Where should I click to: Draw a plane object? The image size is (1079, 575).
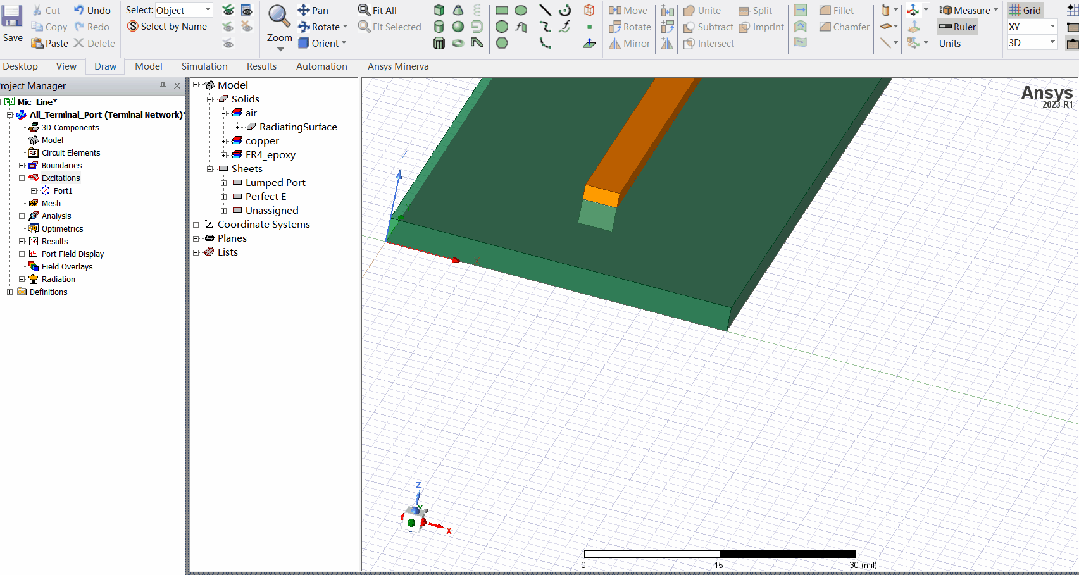589,43
